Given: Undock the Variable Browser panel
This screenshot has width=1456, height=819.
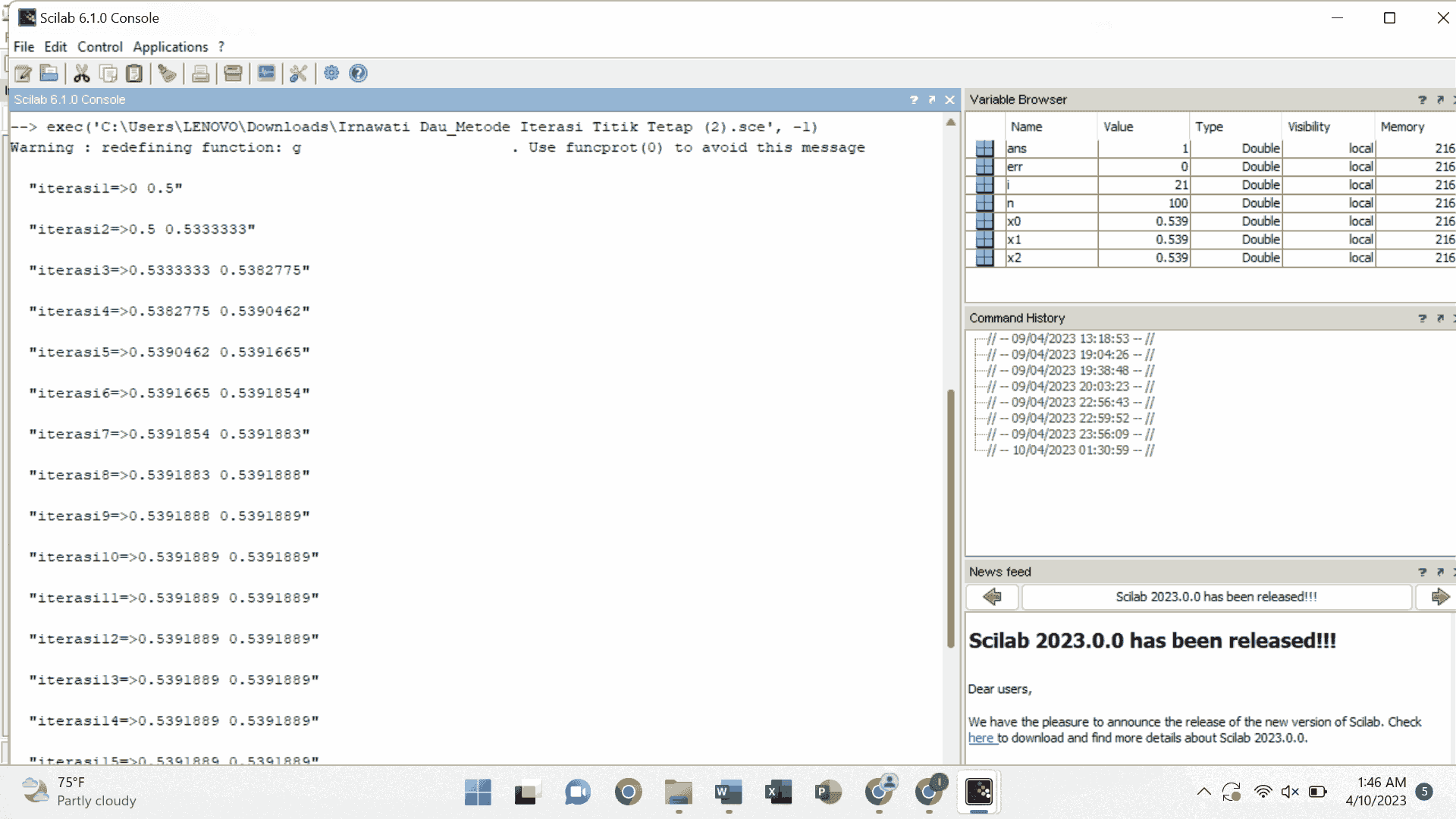Looking at the screenshot, I should 1440,99.
